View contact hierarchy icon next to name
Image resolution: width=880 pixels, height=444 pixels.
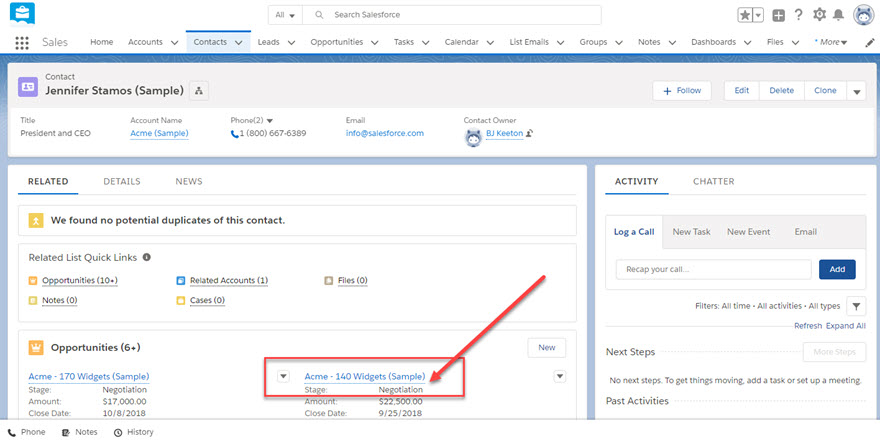[199, 91]
